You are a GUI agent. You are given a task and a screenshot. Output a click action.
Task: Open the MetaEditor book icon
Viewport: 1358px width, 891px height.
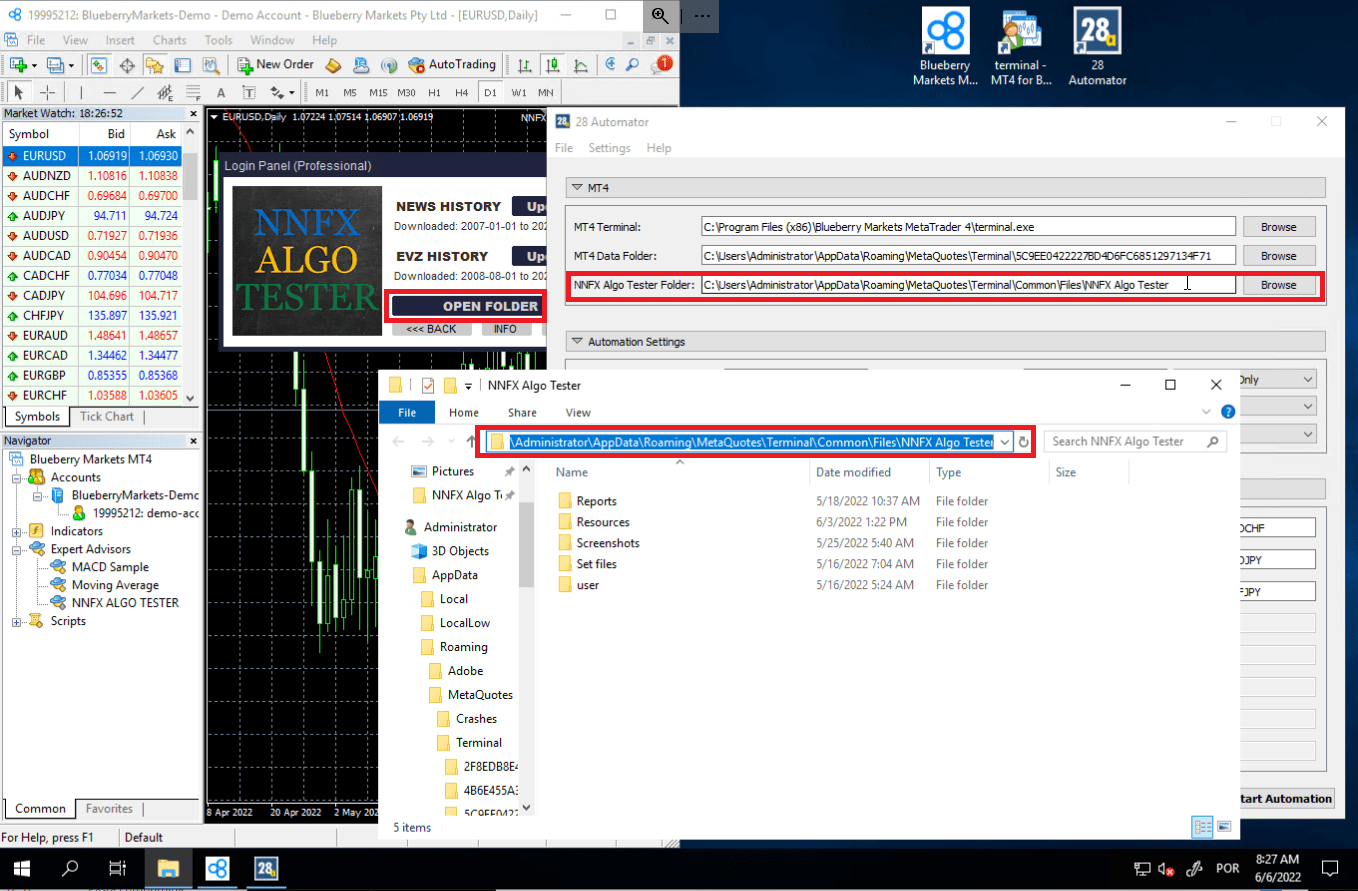(334, 65)
